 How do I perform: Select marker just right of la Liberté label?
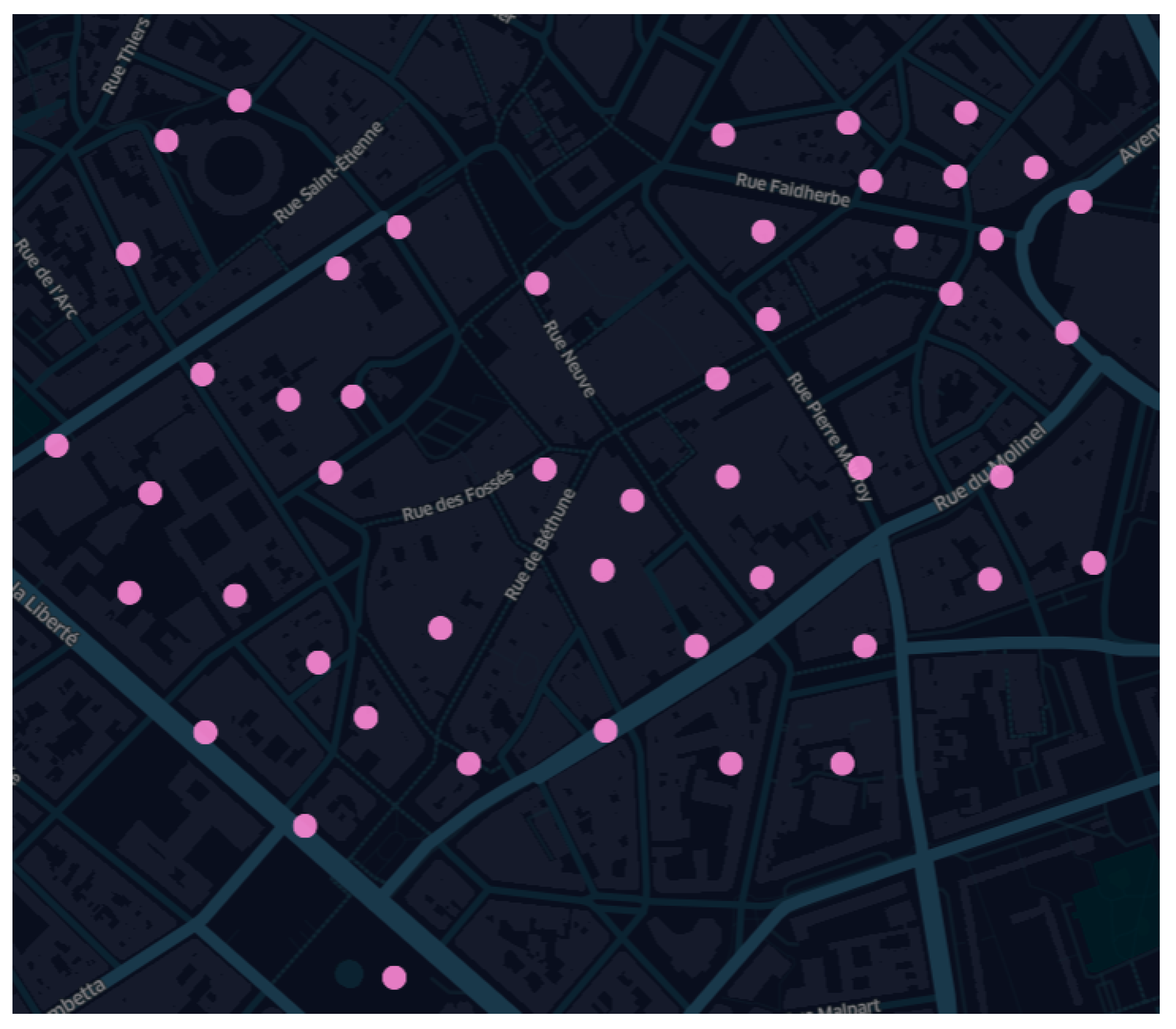[x=130, y=592]
